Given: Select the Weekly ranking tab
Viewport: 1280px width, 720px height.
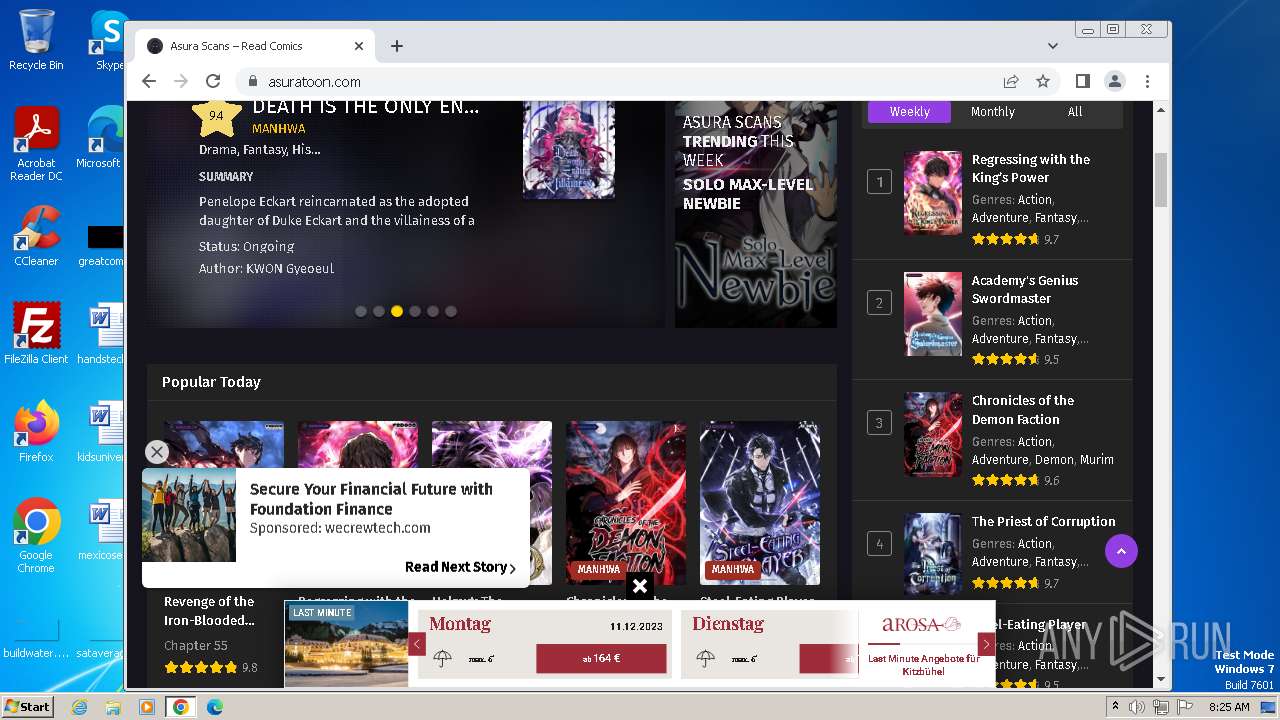Looking at the screenshot, I should 910,112.
